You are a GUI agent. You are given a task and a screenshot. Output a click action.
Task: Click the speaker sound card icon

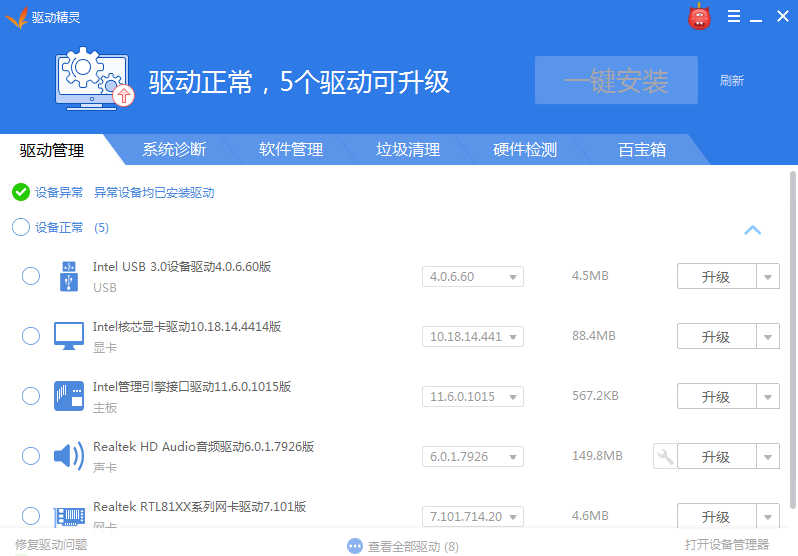69,456
